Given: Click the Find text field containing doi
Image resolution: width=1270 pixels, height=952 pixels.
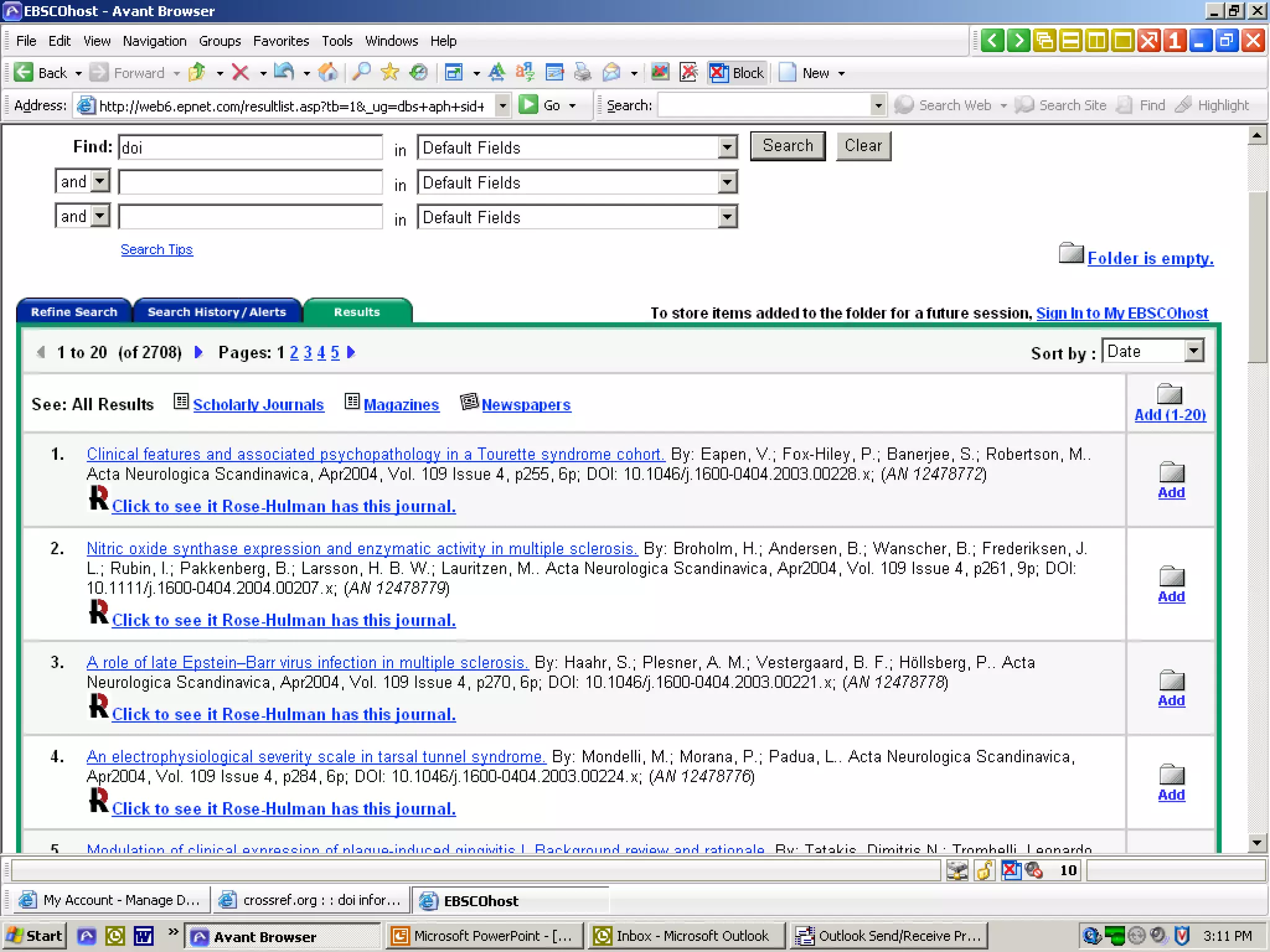Looking at the screenshot, I should [x=250, y=148].
